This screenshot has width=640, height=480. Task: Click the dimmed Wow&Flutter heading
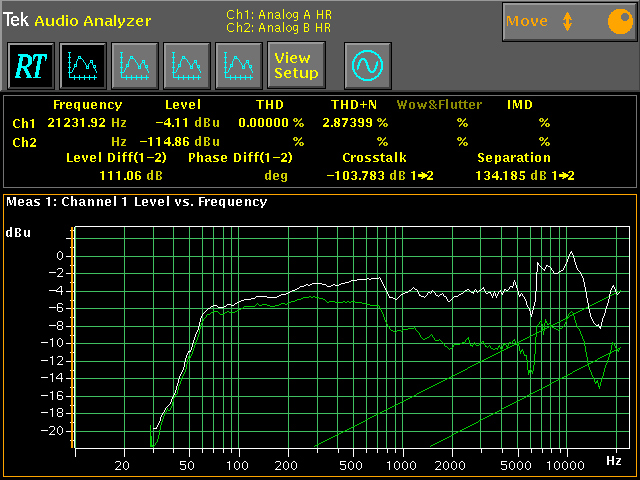tap(439, 104)
